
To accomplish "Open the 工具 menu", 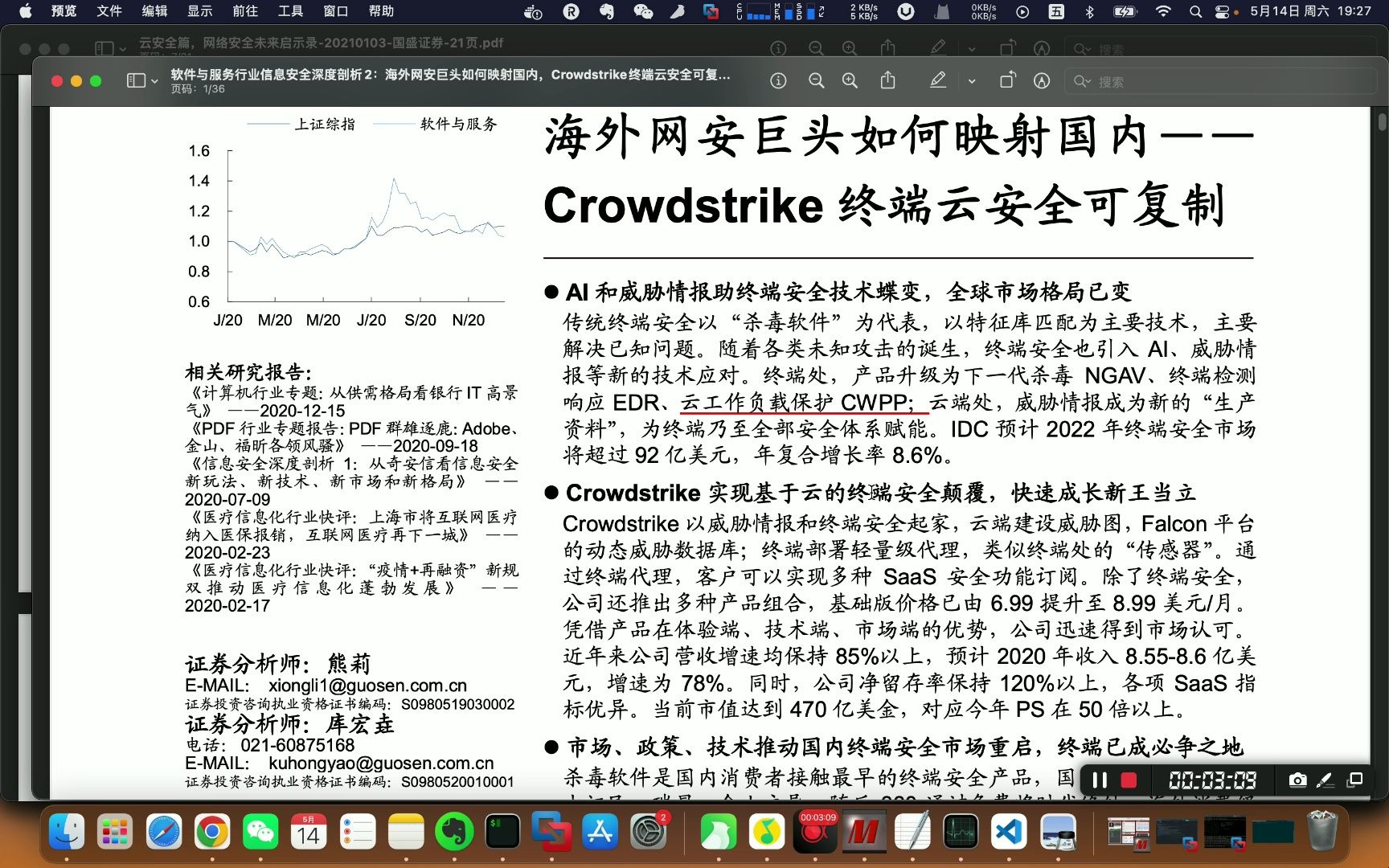I will (290, 11).
